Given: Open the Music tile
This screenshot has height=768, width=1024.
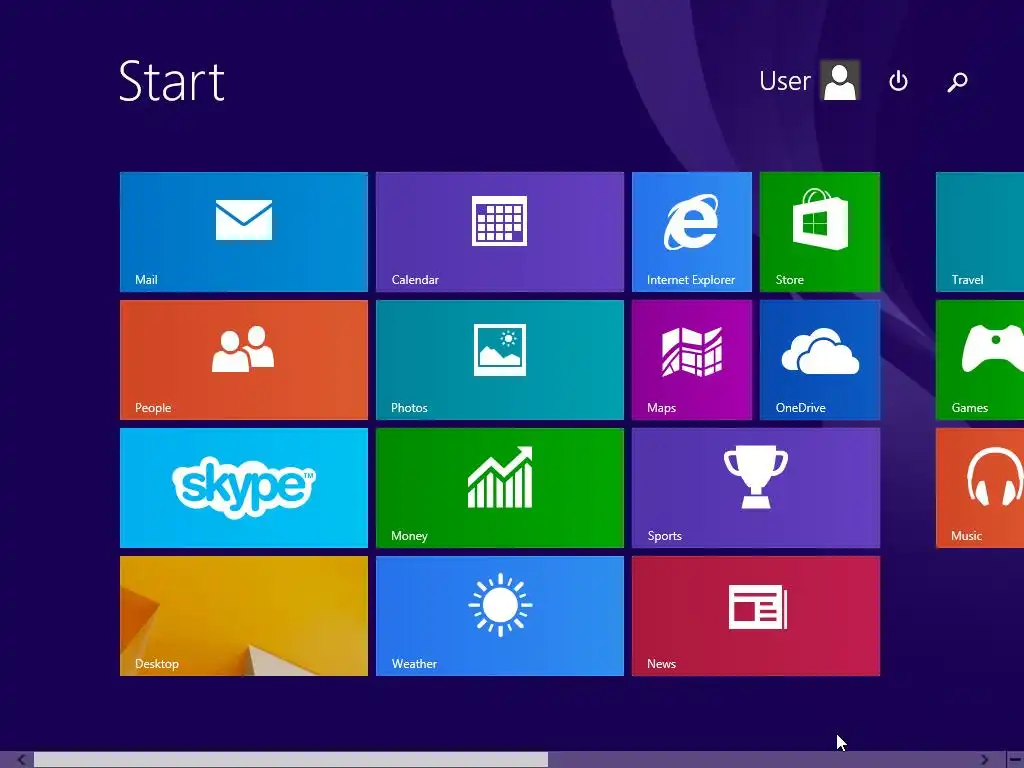Looking at the screenshot, I should [x=980, y=488].
